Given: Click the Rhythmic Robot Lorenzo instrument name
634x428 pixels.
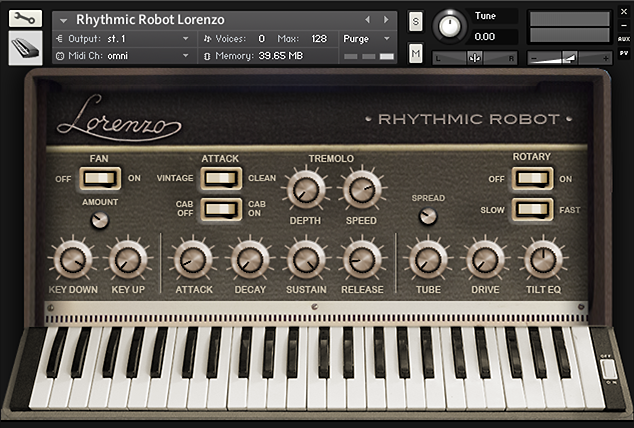Looking at the screenshot, I should click(x=150, y=20).
